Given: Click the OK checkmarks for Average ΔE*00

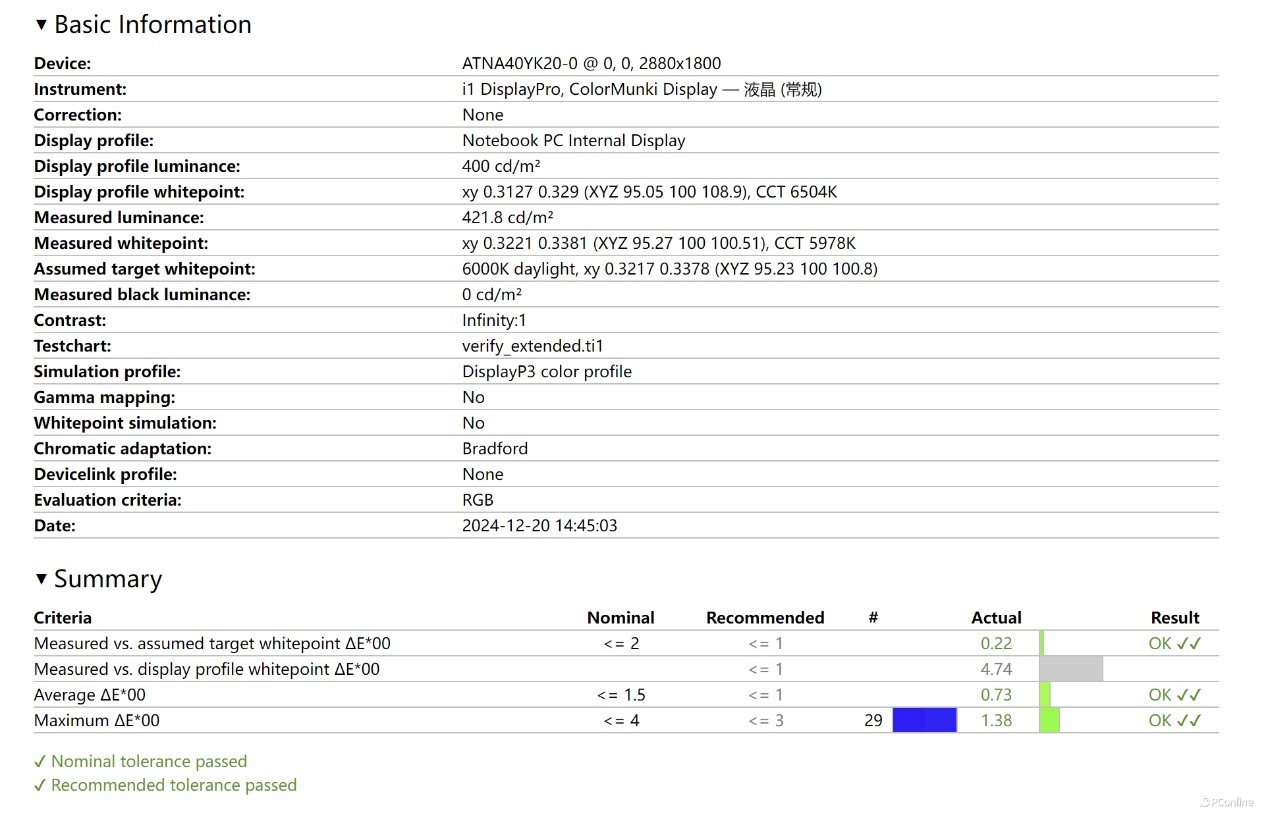Looking at the screenshot, I should 1175,695.
